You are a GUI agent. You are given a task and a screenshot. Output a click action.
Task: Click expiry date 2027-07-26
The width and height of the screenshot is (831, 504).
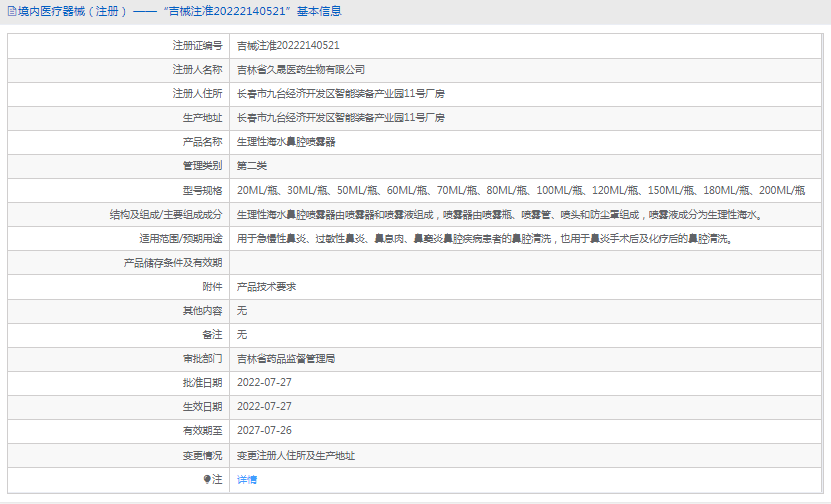(264, 430)
